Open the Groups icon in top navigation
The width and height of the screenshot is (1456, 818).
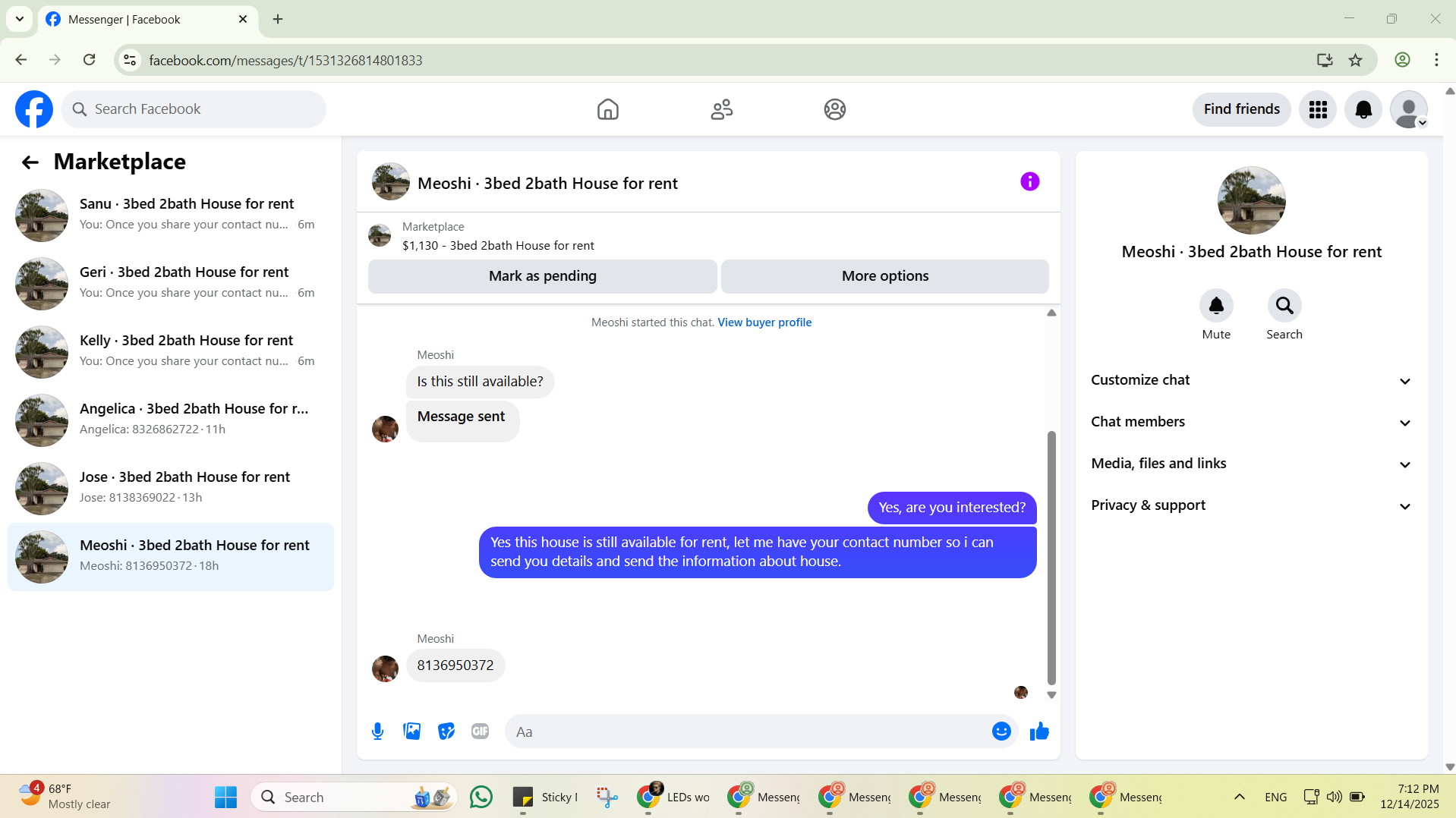tap(835, 109)
